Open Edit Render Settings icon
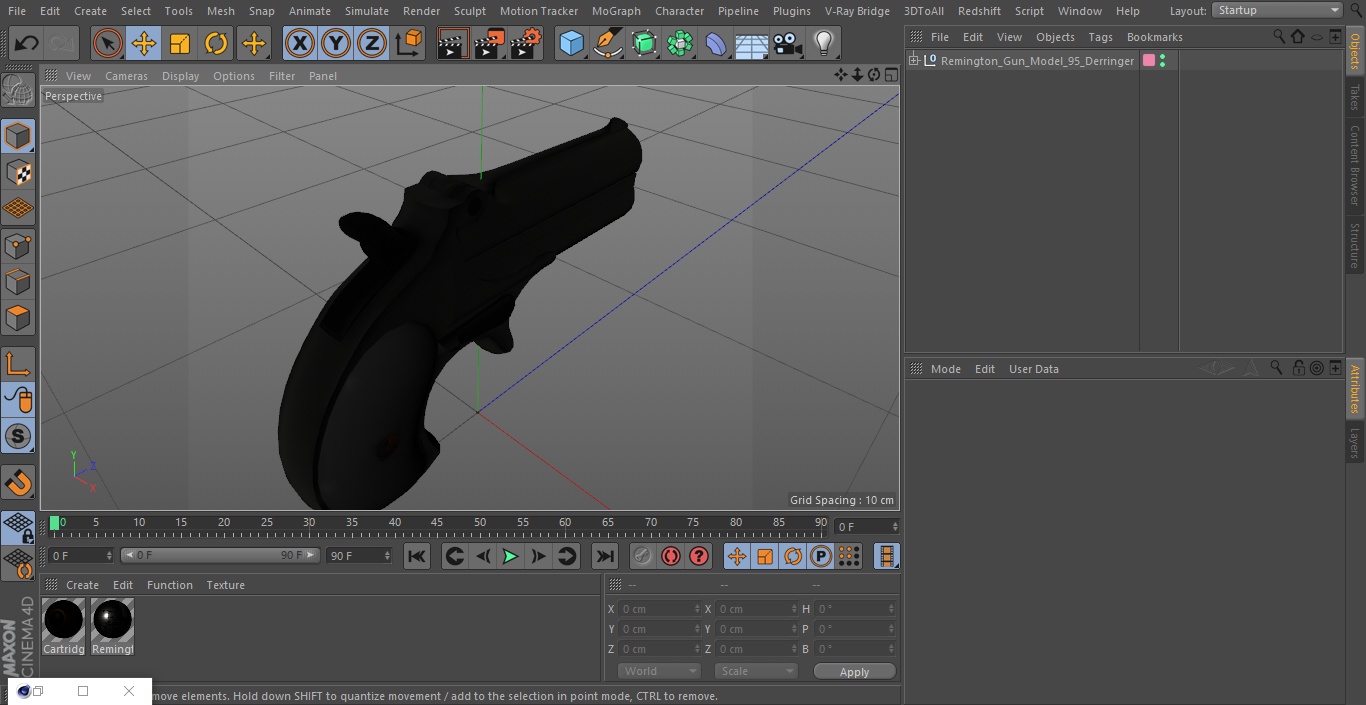This screenshot has width=1366, height=705. coord(526,44)
